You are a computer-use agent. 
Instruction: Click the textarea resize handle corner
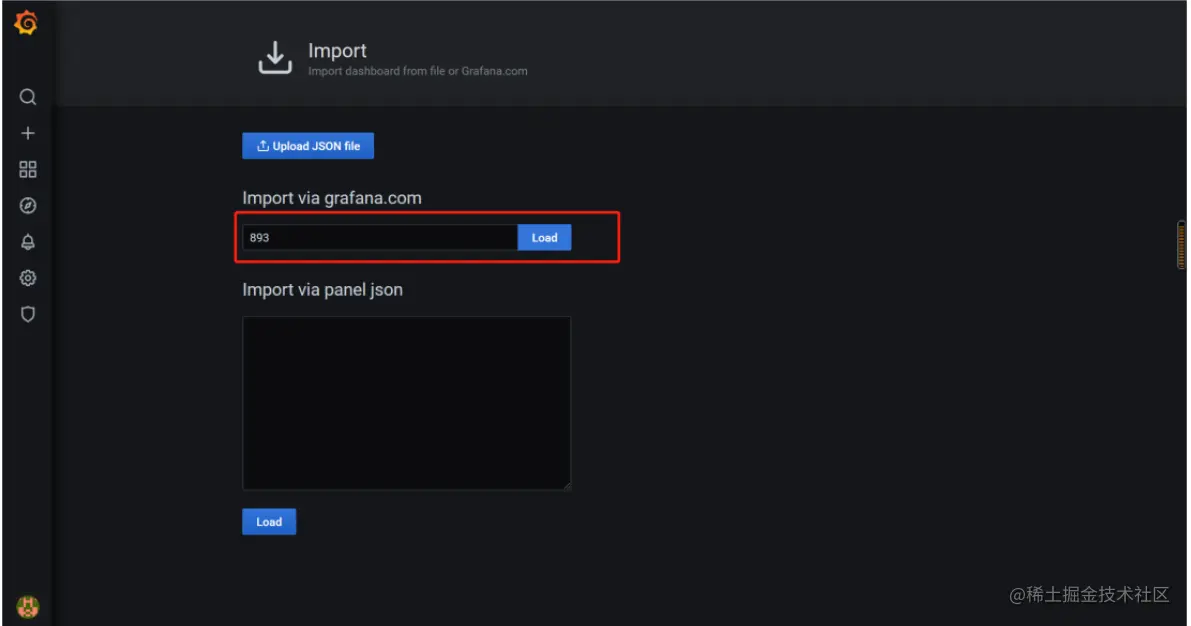coord(567,485)
